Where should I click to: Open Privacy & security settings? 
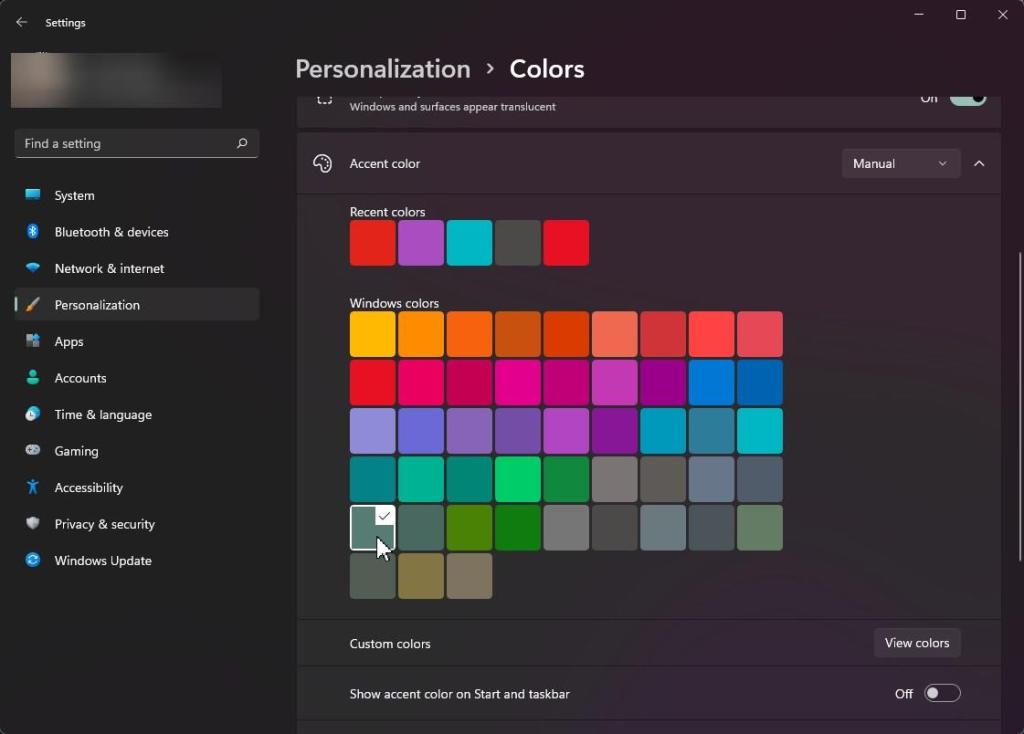pos(103,524)
